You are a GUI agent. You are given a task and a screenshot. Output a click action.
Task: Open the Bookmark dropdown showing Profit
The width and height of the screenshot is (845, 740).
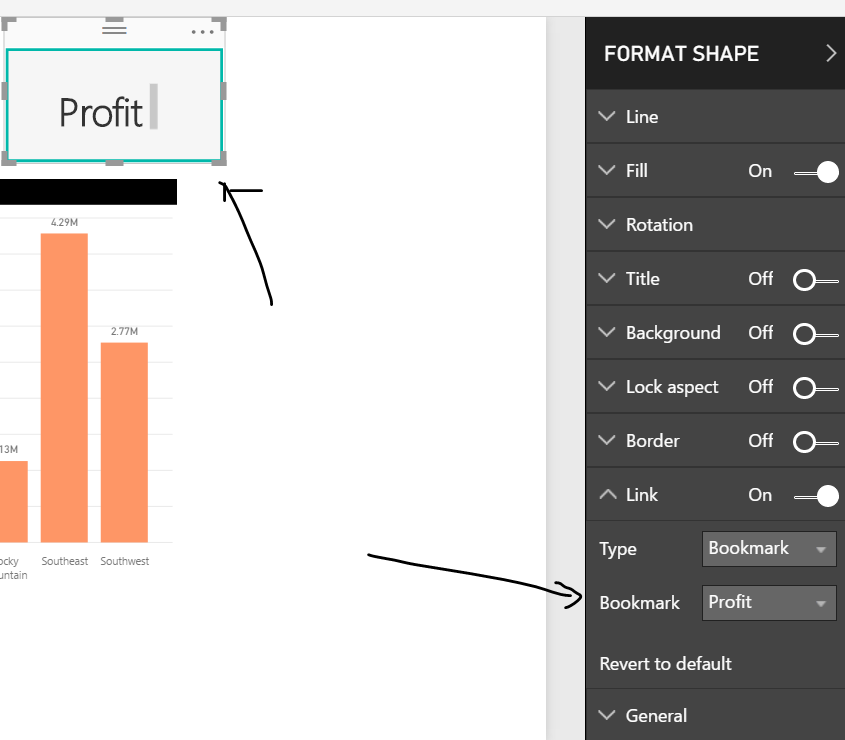click(x=769, y=603)
